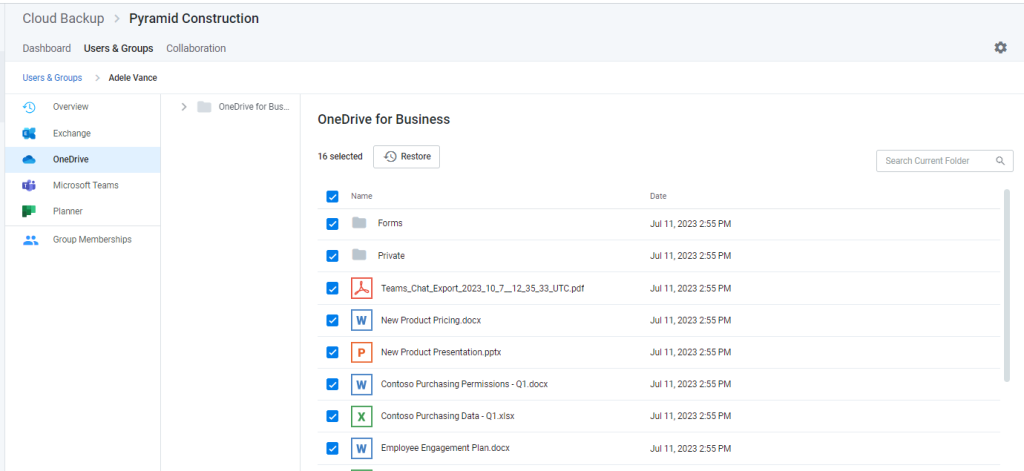Open the Forms folder name
Image resolution: width=1024 pixels, height=471 pixels.
(x=390, y=223)
